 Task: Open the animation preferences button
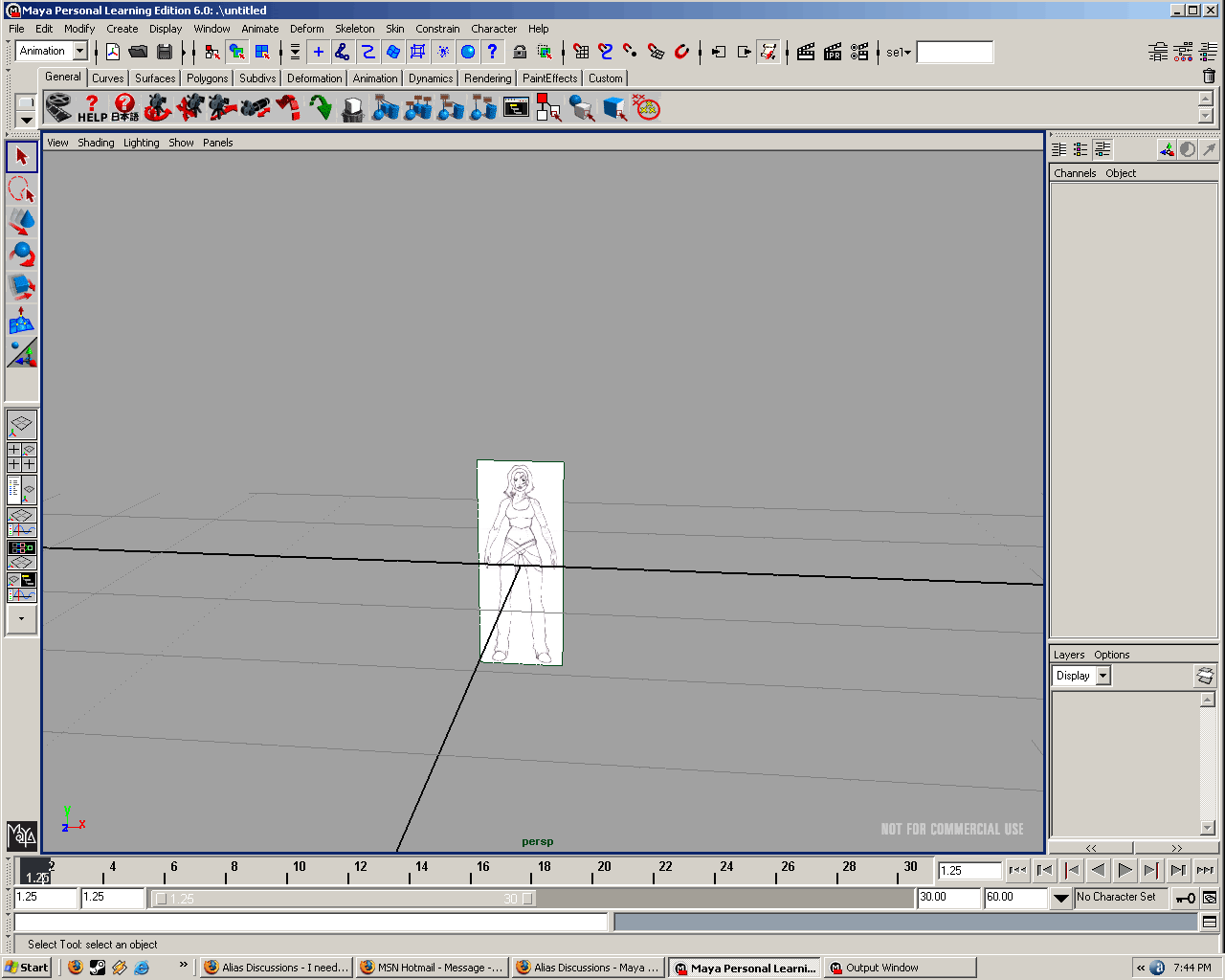pos(1210,898)
